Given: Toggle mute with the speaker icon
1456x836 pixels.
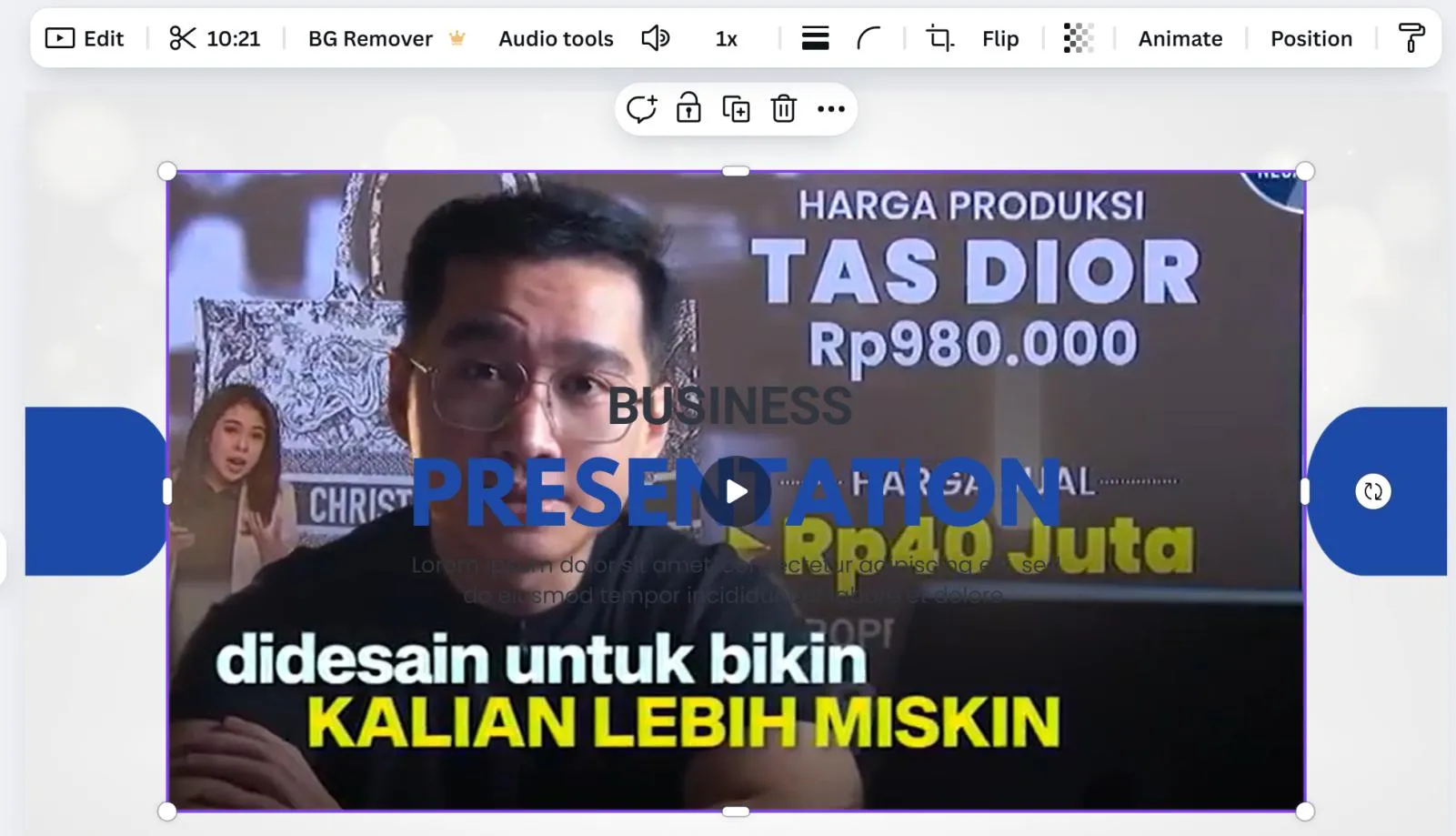Looking at the screenshot, I should pyautogui.click(x=657, y=38).
